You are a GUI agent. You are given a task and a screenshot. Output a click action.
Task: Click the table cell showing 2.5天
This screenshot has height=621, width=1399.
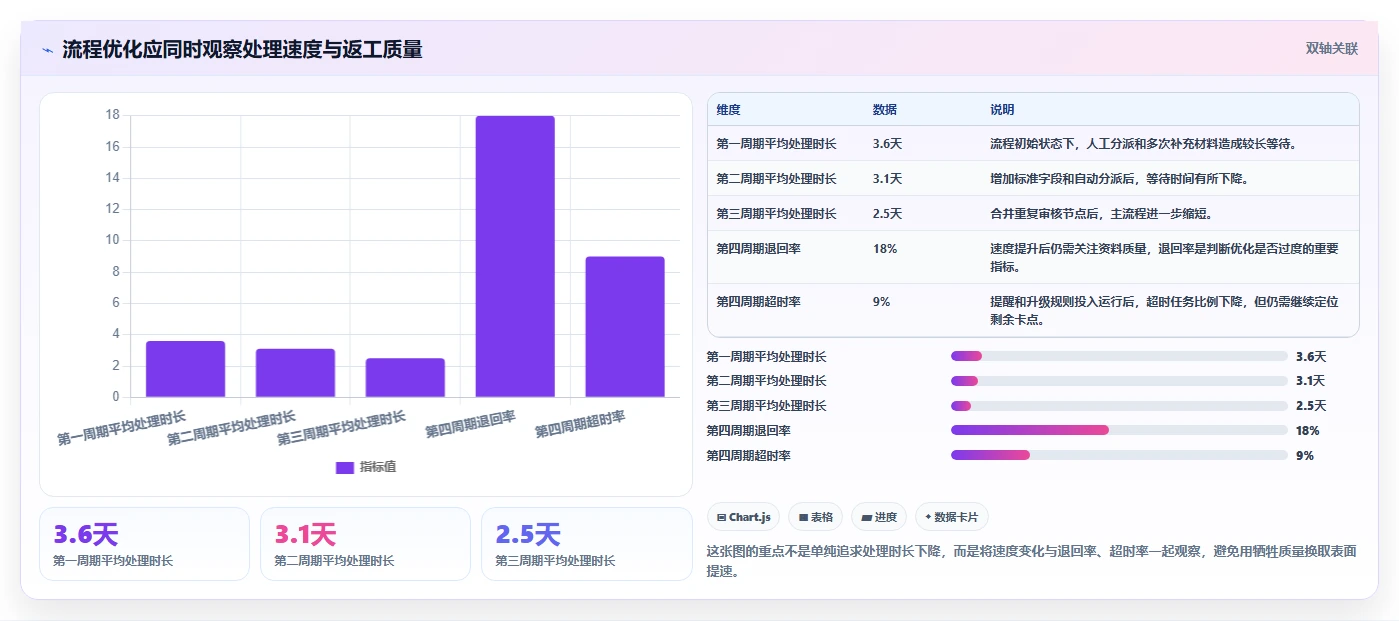point(887,214)
